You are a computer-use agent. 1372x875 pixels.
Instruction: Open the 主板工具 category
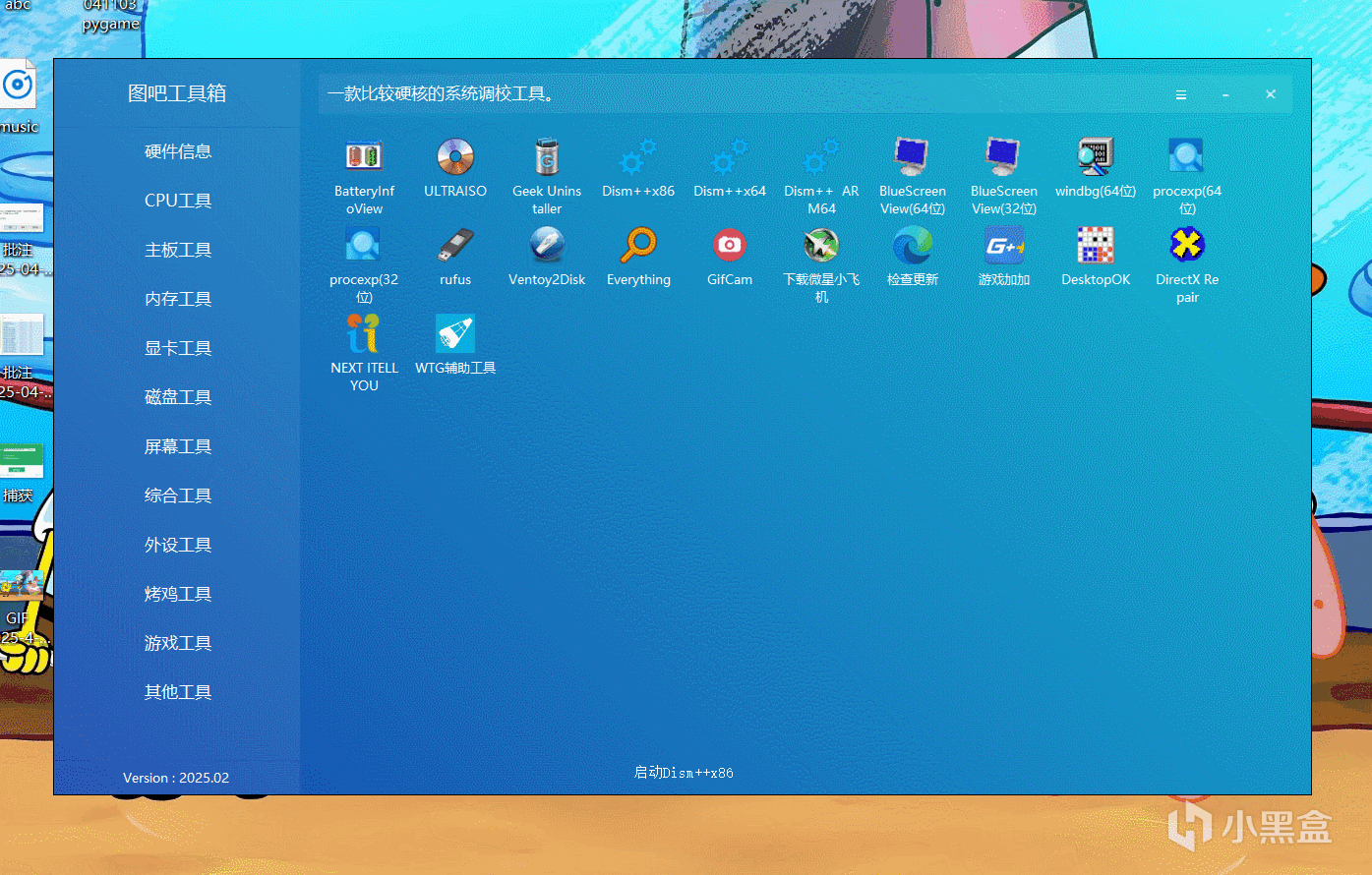click(178, 250)
